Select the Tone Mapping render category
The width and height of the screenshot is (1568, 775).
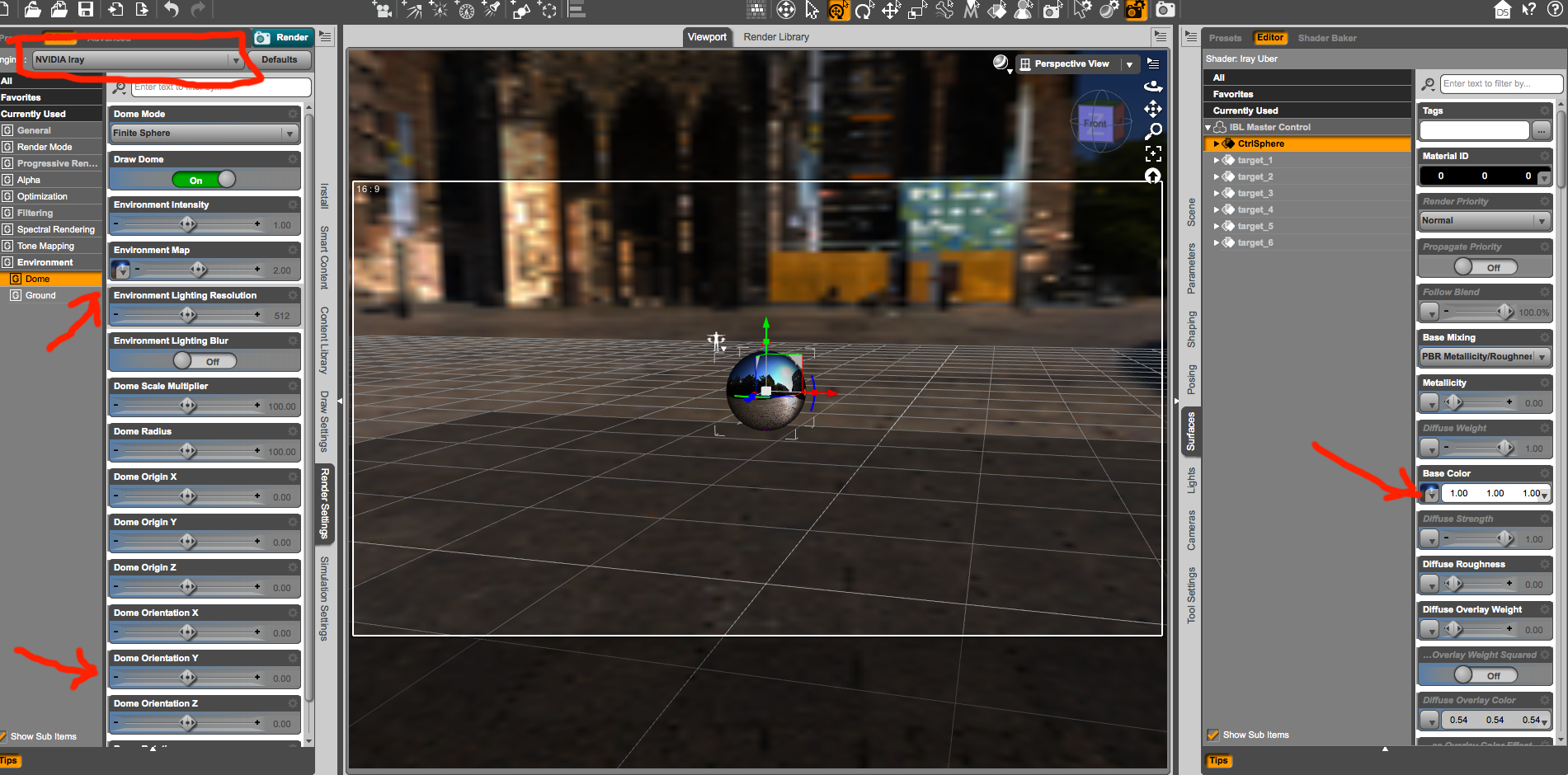click(51, 246)
